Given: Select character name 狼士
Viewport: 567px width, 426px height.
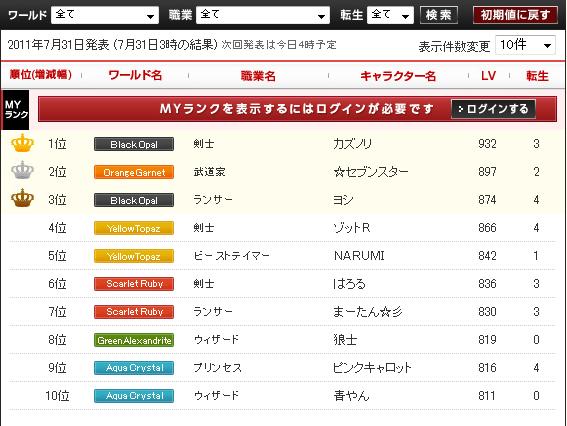Looking at the screenshot, I should pyautogui.click(x=345, y=340).
